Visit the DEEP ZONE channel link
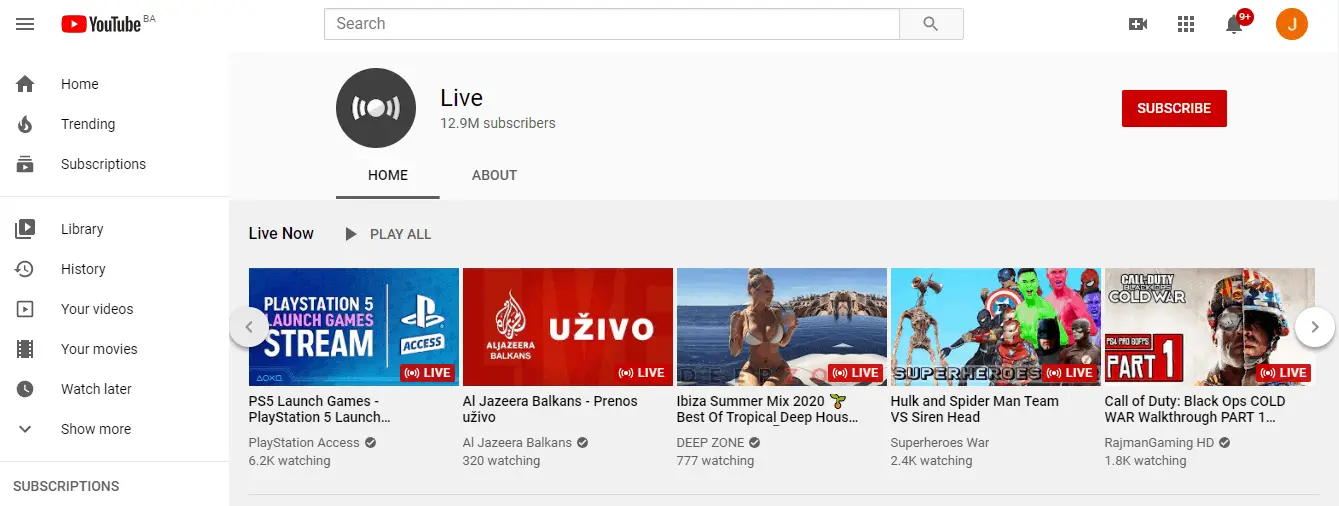1339x506 pixels. coord(711,443)
